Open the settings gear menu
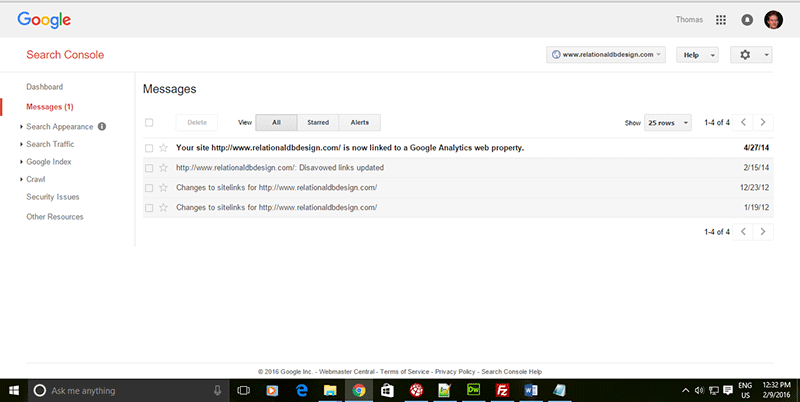Viewport: 800px width, 402px height. click(x=751, y=55)
